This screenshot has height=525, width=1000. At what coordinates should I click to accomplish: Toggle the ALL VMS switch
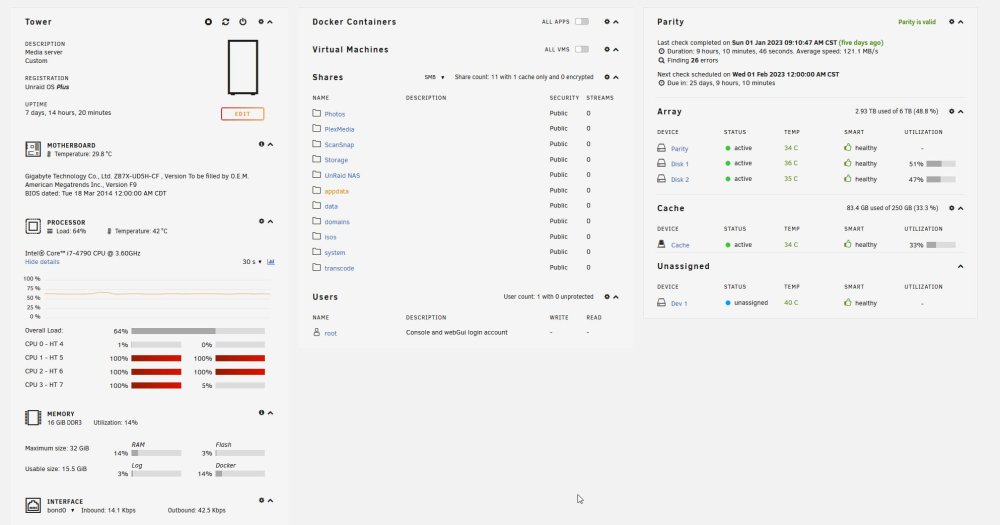[582, 49]
